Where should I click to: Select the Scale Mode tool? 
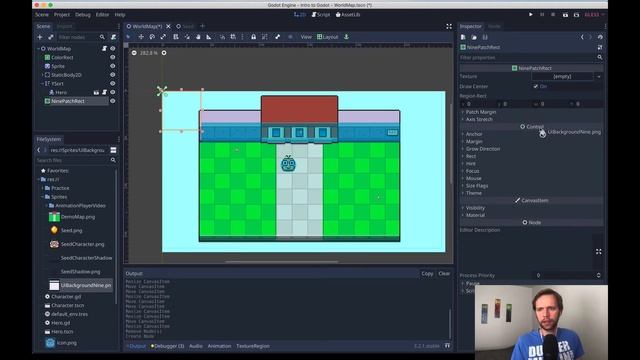[x=163, y=37]
